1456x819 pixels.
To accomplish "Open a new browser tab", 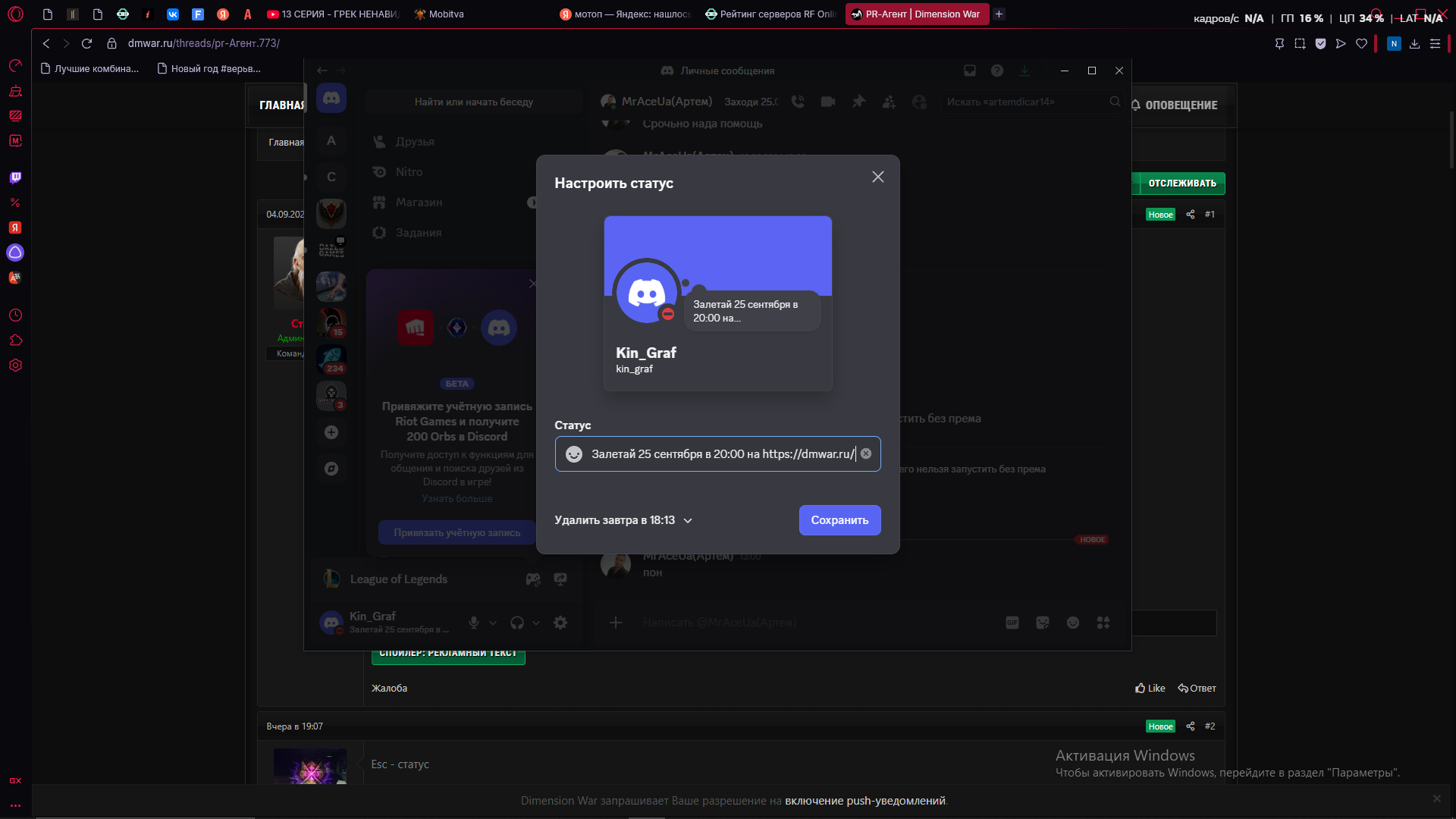I will (x=999, y=14).
